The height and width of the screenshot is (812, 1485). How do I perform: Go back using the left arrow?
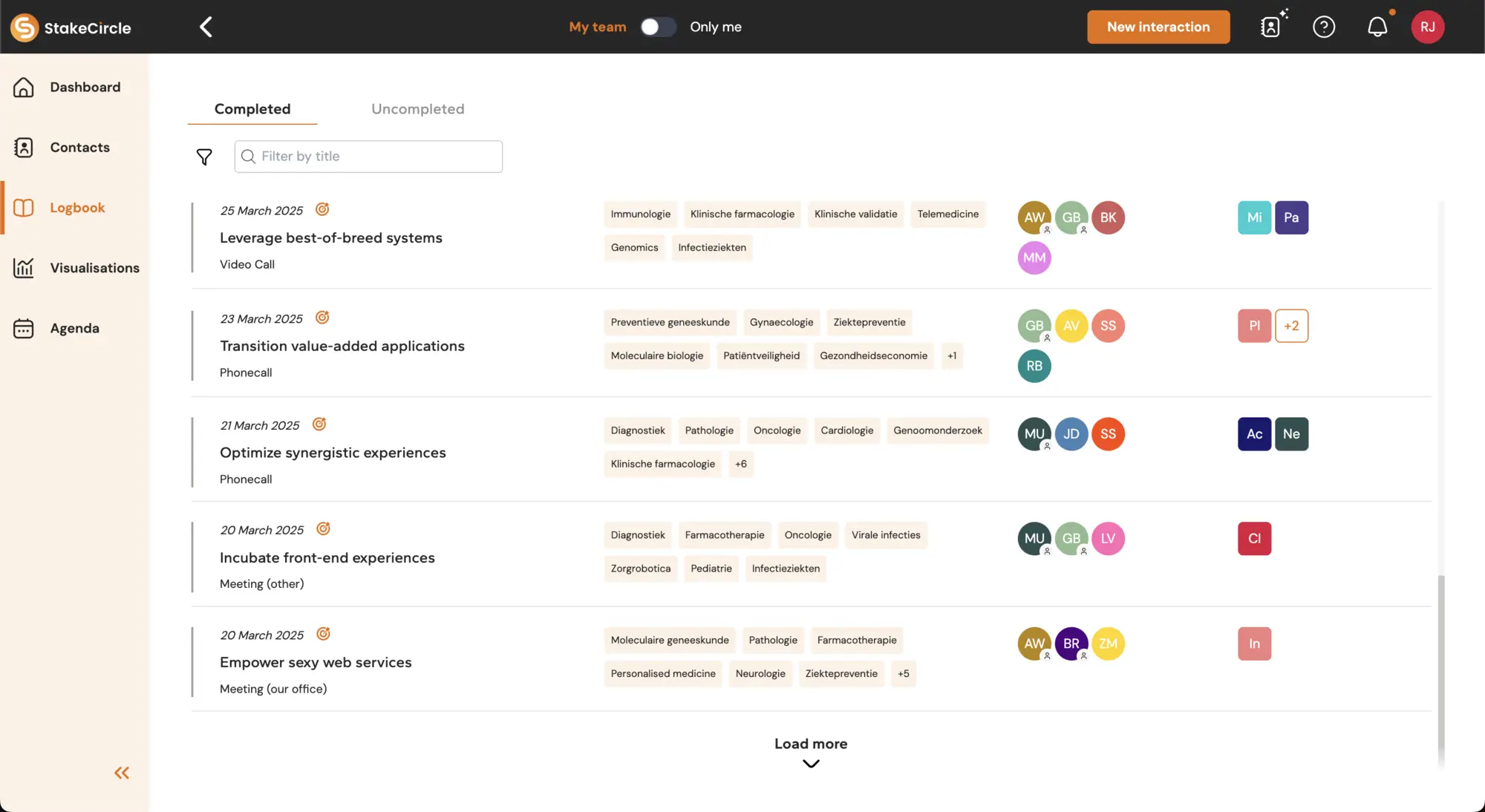click(206, 27)
